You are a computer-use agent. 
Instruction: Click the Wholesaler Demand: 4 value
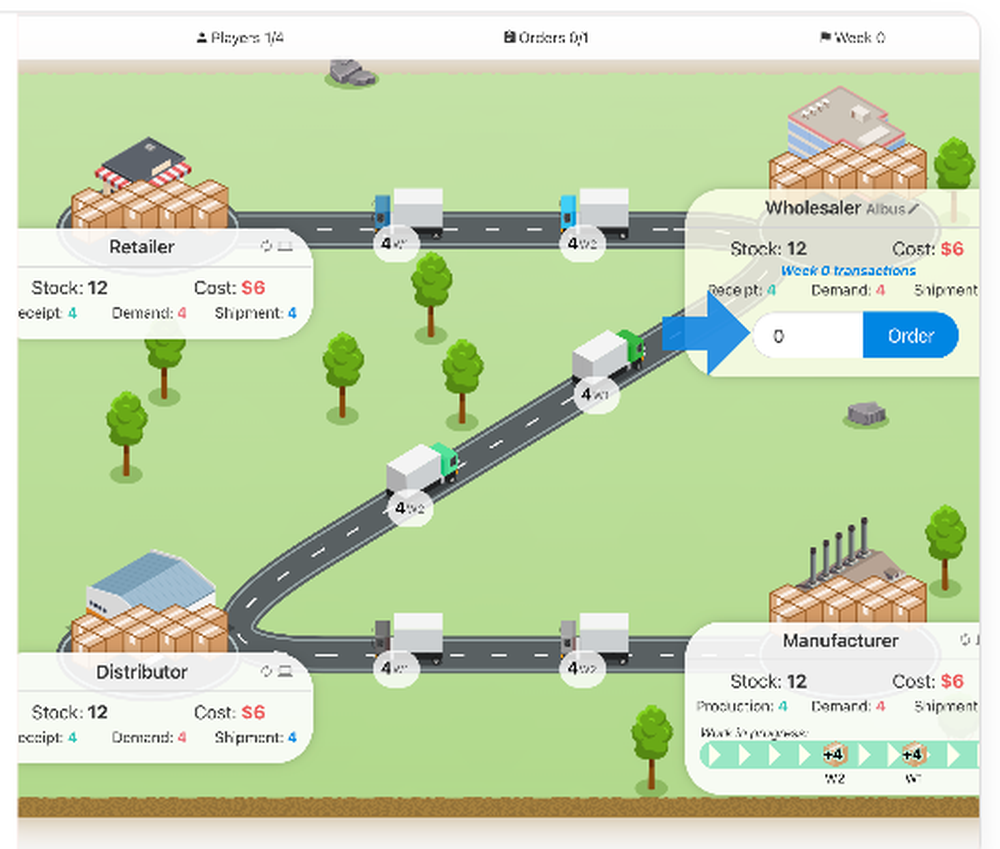click(848, 290)
